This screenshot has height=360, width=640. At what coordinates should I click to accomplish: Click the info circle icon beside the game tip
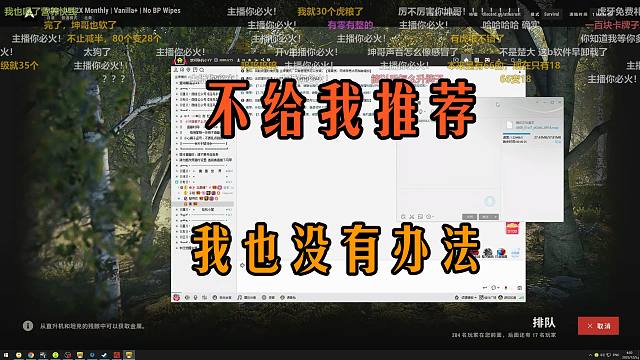click(28, 326)
